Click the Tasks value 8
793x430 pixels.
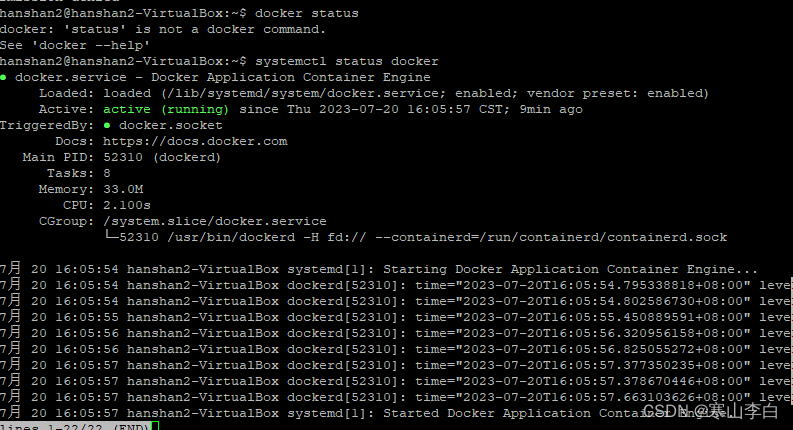[x=107, y=174]
